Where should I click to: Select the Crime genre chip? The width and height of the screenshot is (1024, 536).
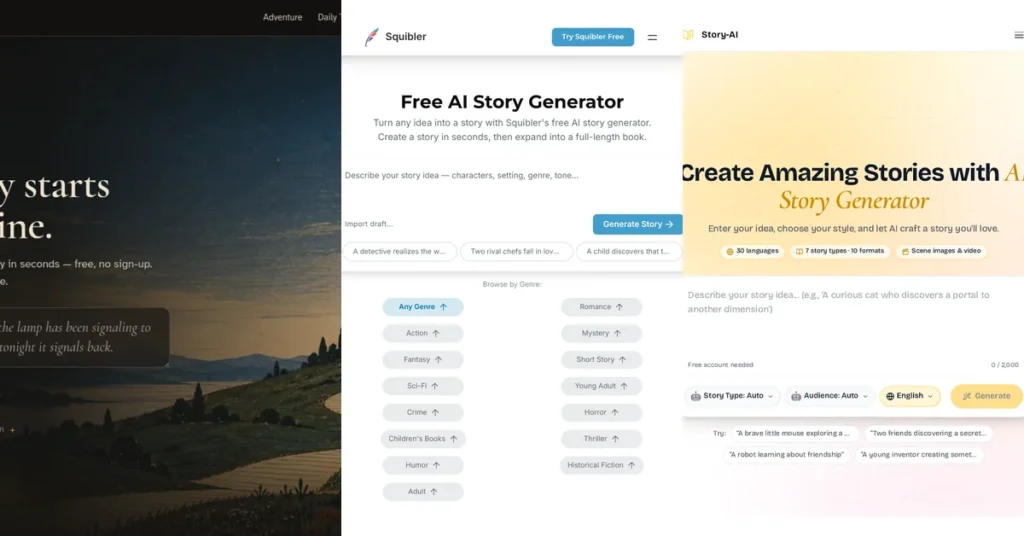click(x=423, y=413)
